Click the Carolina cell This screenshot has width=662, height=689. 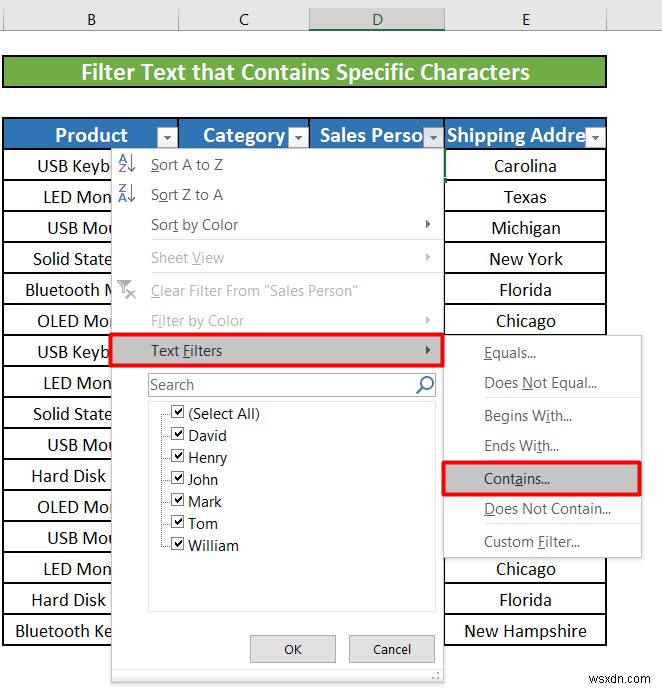pyautogui.click(x=525, y=166)
